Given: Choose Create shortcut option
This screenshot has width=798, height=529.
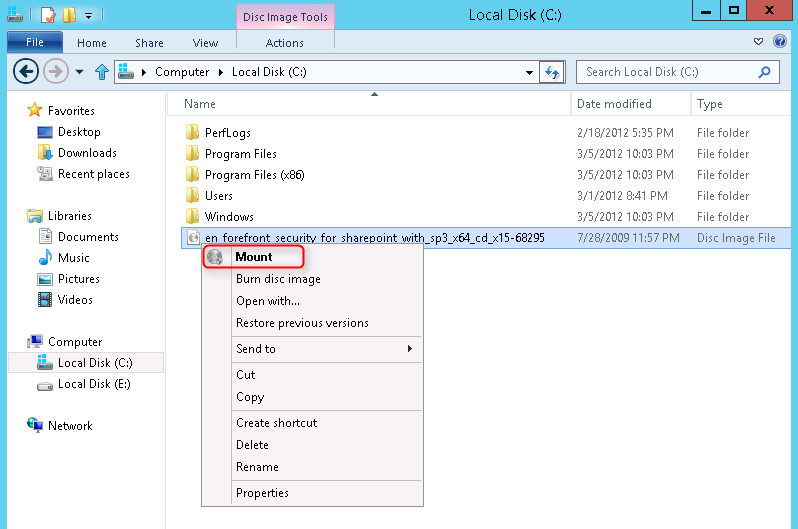Looking at the screenshot, I should pyautogui.click(x=312, y=423).
